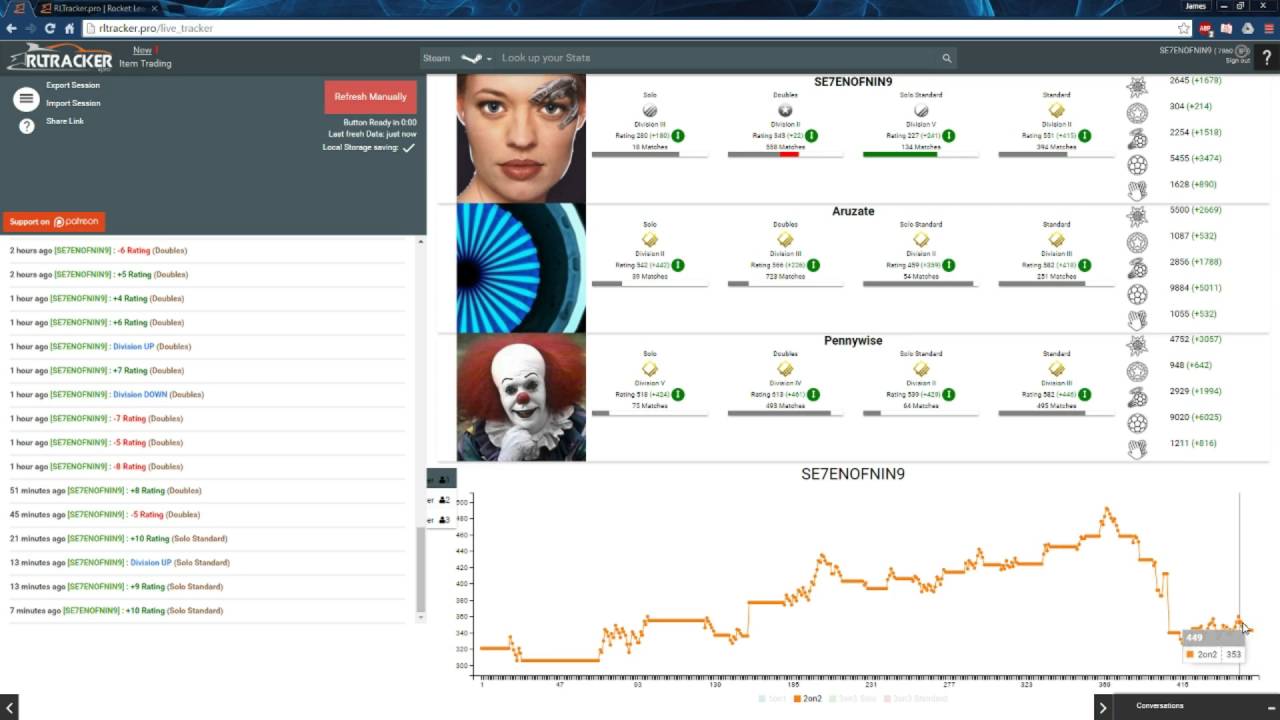Click the stat icon beside 304 (+214)
Screen dimensions: 1280x720
(x=1137, y=113)
